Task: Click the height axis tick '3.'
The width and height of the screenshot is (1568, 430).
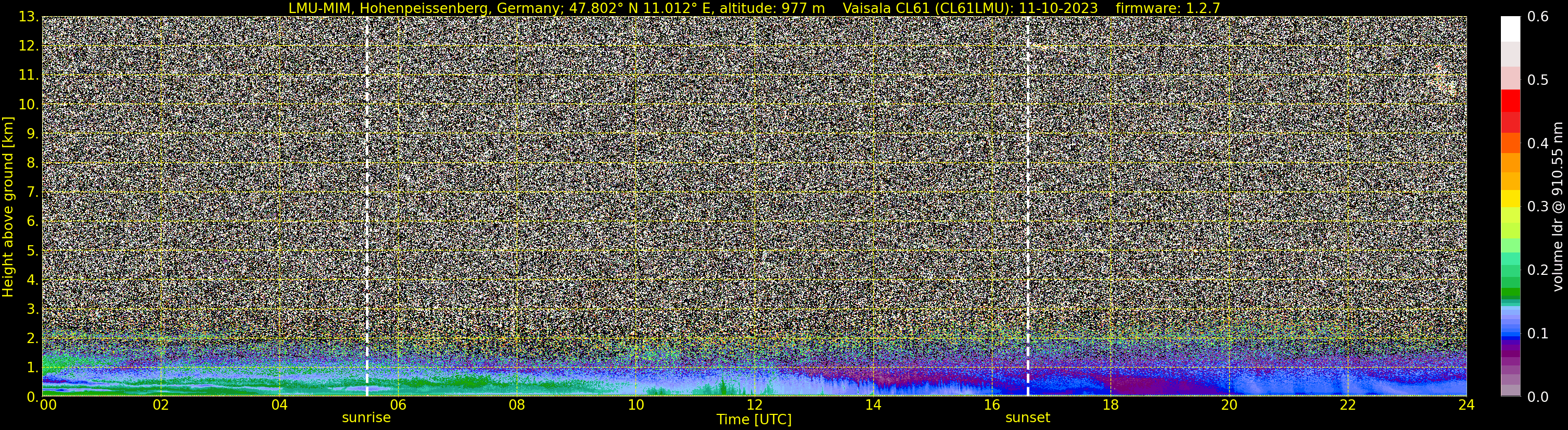Action: click(32, 309)
